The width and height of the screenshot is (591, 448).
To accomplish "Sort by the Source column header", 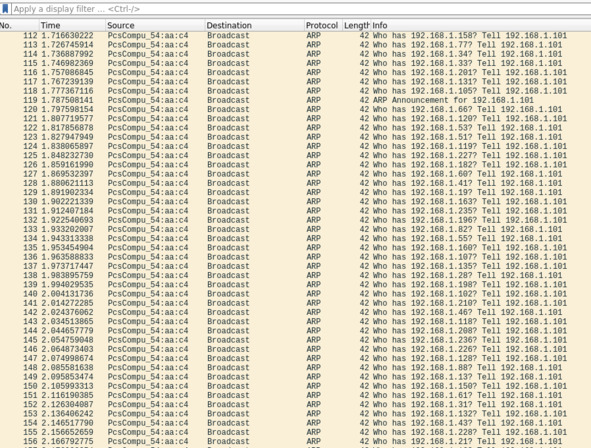I will point(155,25).
